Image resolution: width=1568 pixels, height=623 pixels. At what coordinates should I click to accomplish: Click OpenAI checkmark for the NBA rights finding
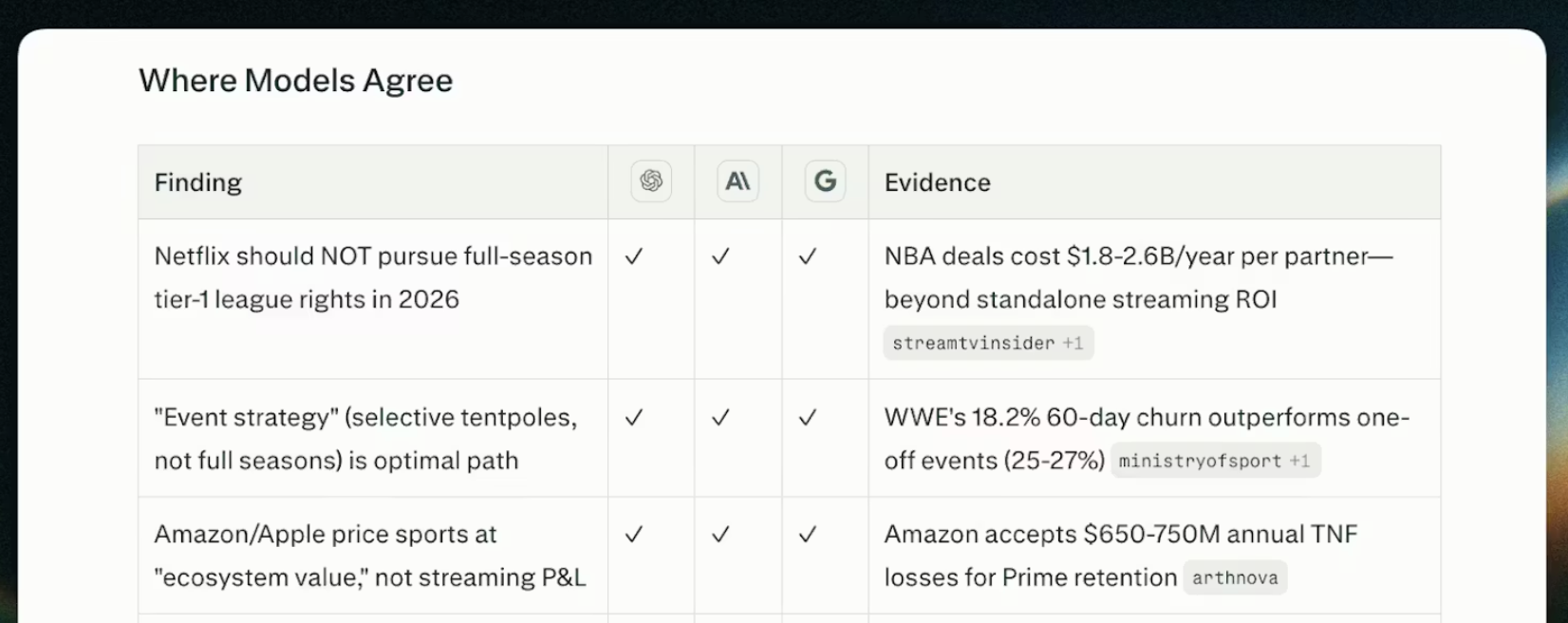click(x=634, y=256)
